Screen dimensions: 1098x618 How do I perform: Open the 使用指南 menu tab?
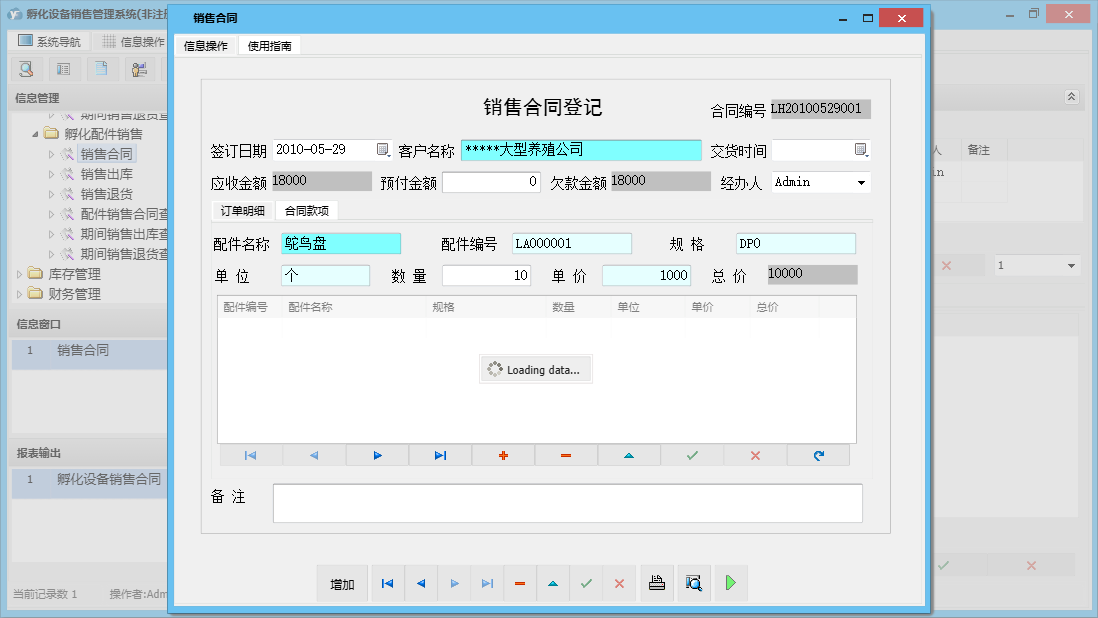[268, 44]
